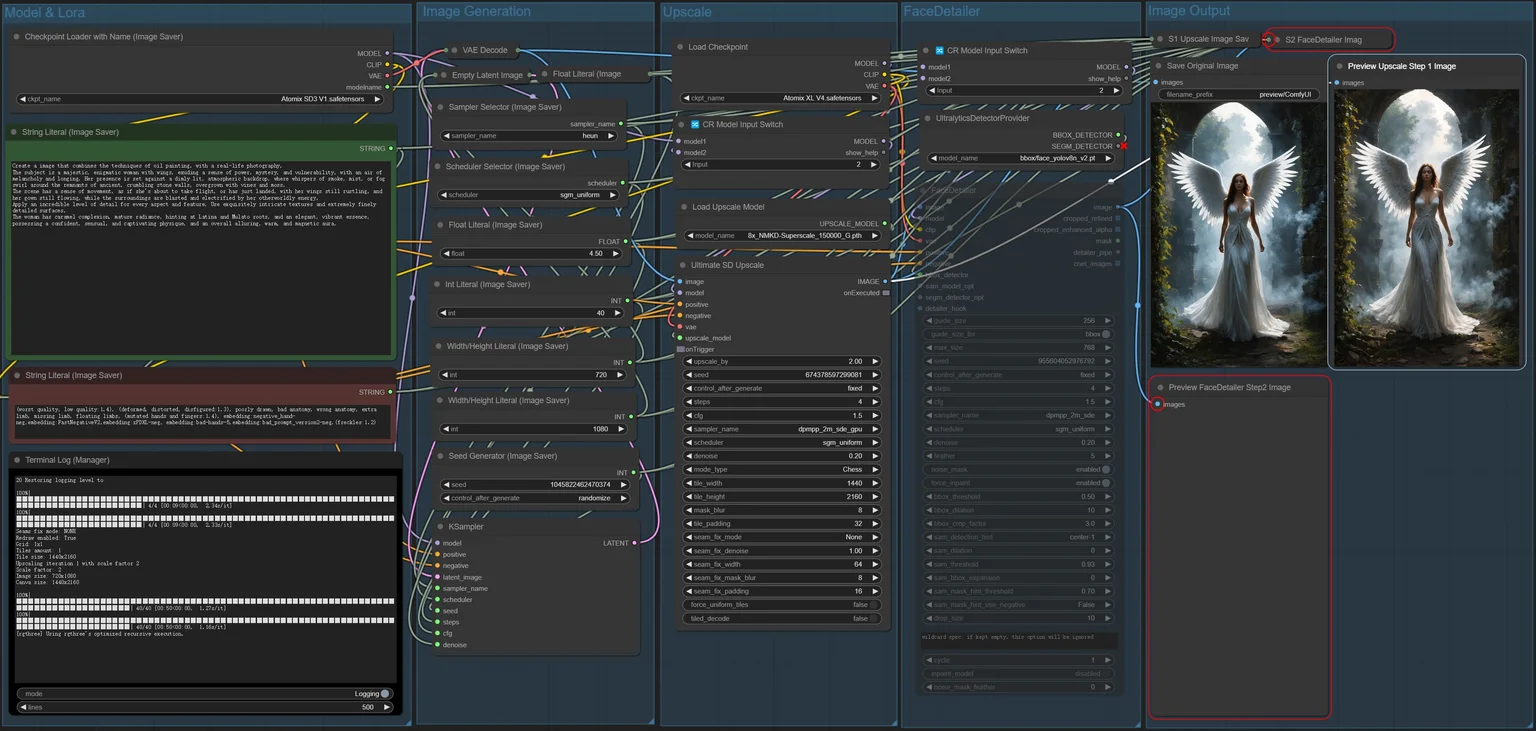This screenshot has height=731, width=1536.
Task: Click the Save Original Image angel thumbnail
Action: [1238, 235]
